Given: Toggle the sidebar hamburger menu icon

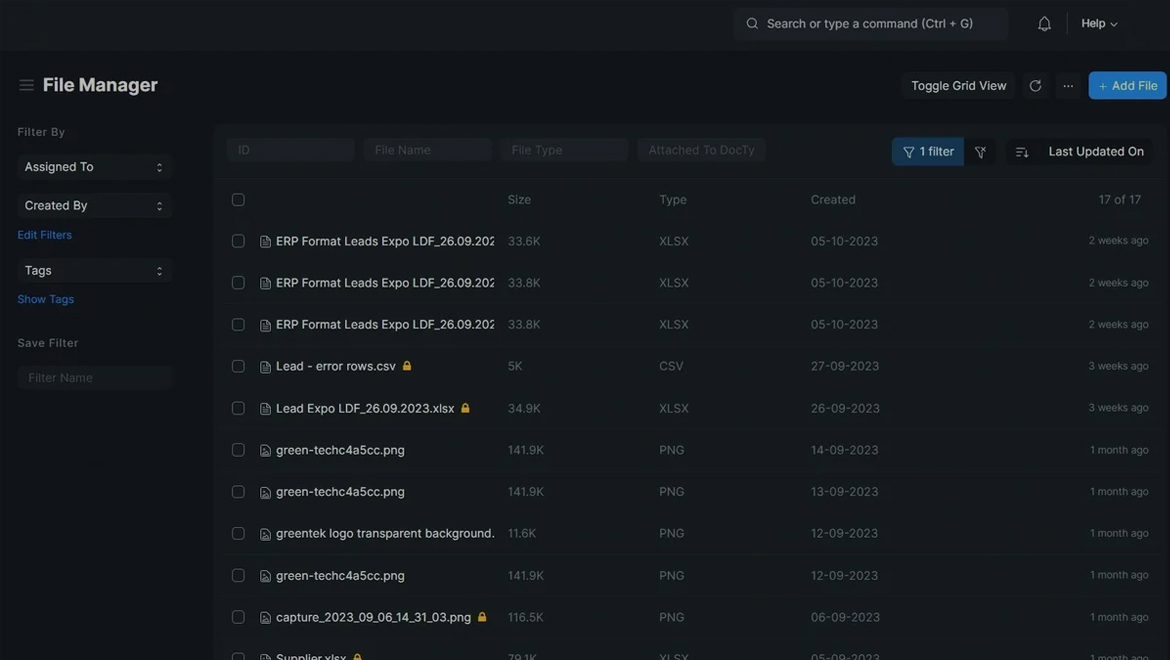Looking at the screenshot, I should [26, 85].
